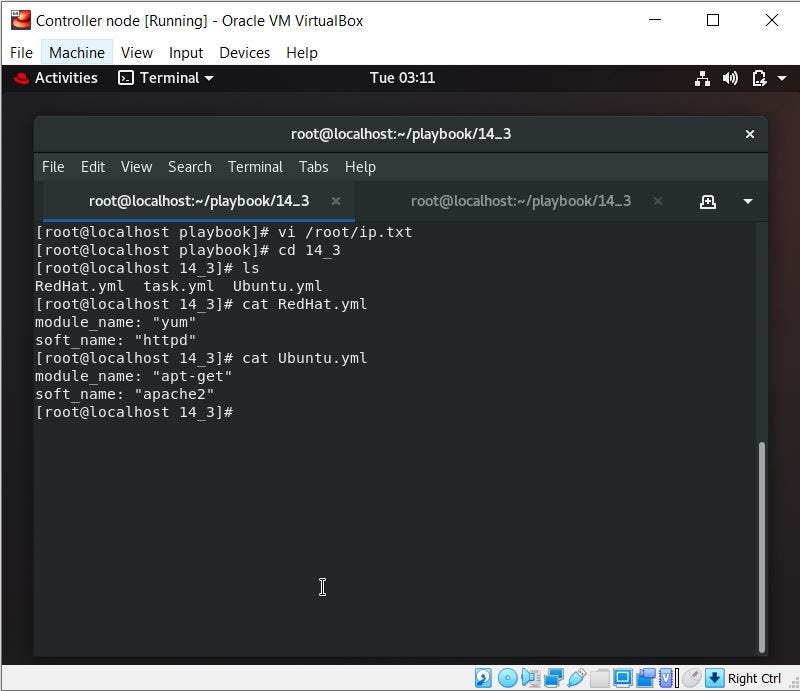800x691 pixels.
Task: Click the USB devices status icon
Action: click(x=577, y=678)
